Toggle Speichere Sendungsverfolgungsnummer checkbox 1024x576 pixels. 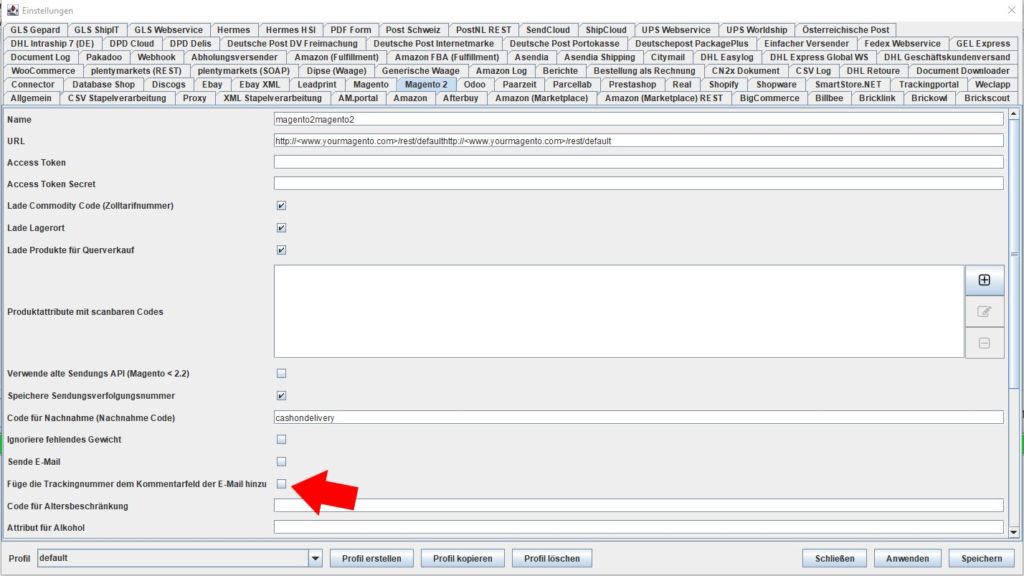pyautogui.click(x=281, y=396)
